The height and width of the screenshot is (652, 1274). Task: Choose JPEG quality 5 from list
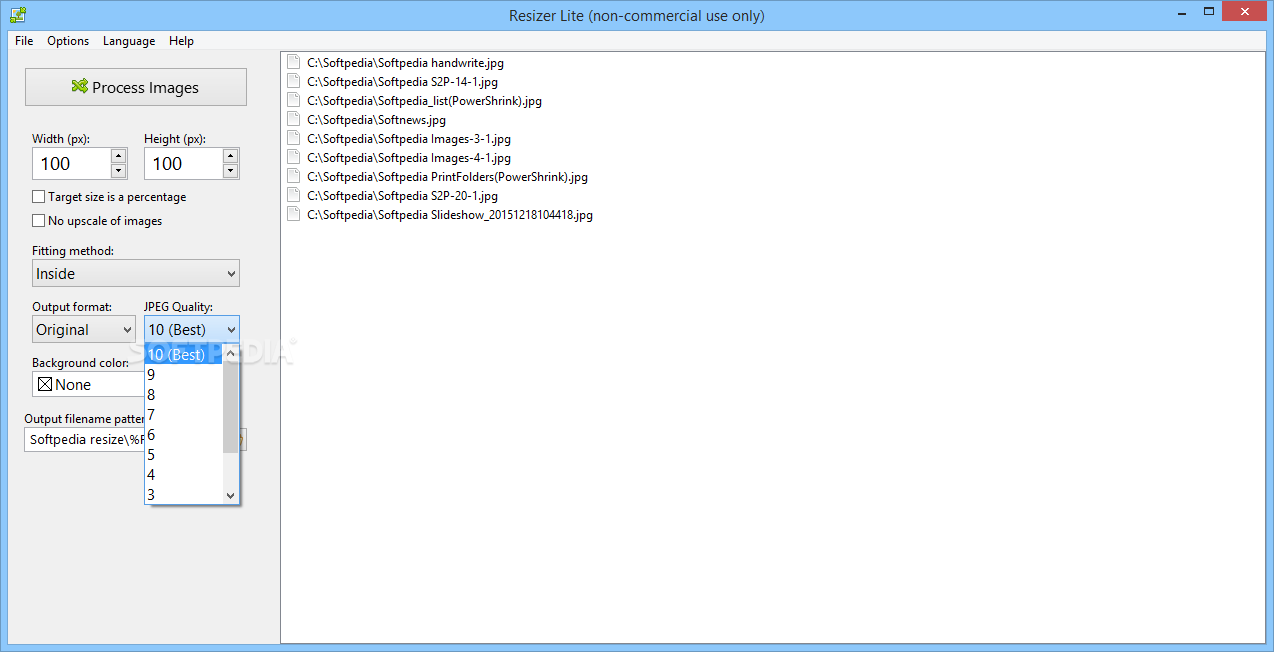point(183,454)
